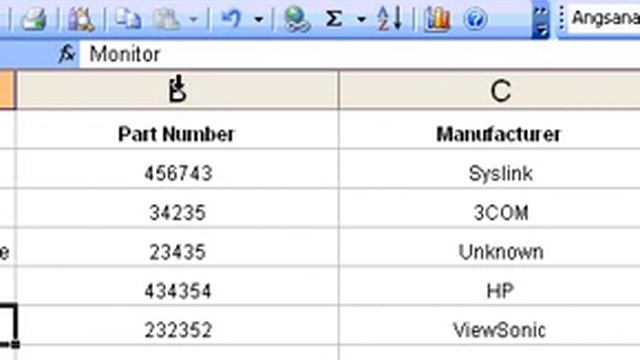Select cell with part number 34235
Image resolution: width=640 pixels, height=360 pixels.
click(178, 208)
